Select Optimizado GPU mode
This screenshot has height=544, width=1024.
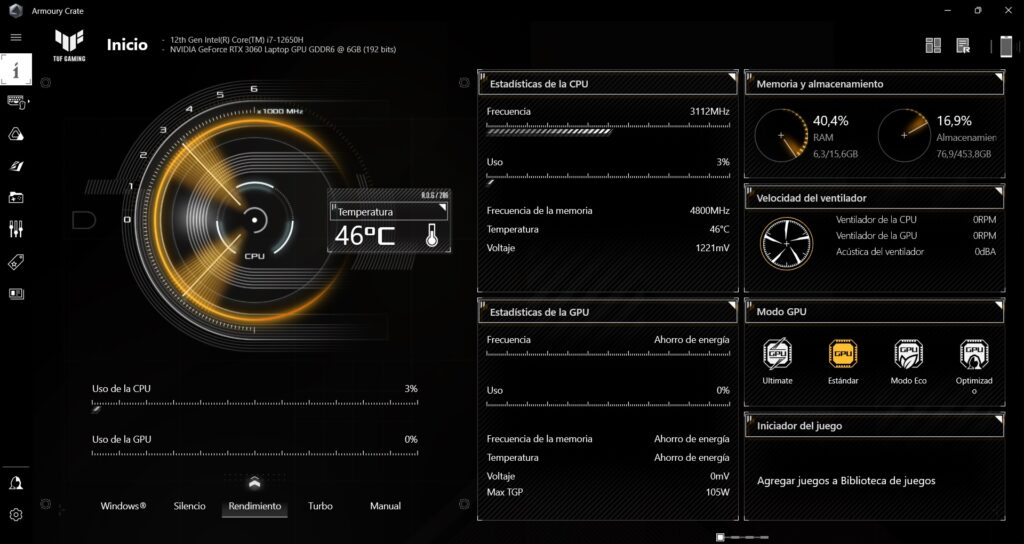click(974, 366)
